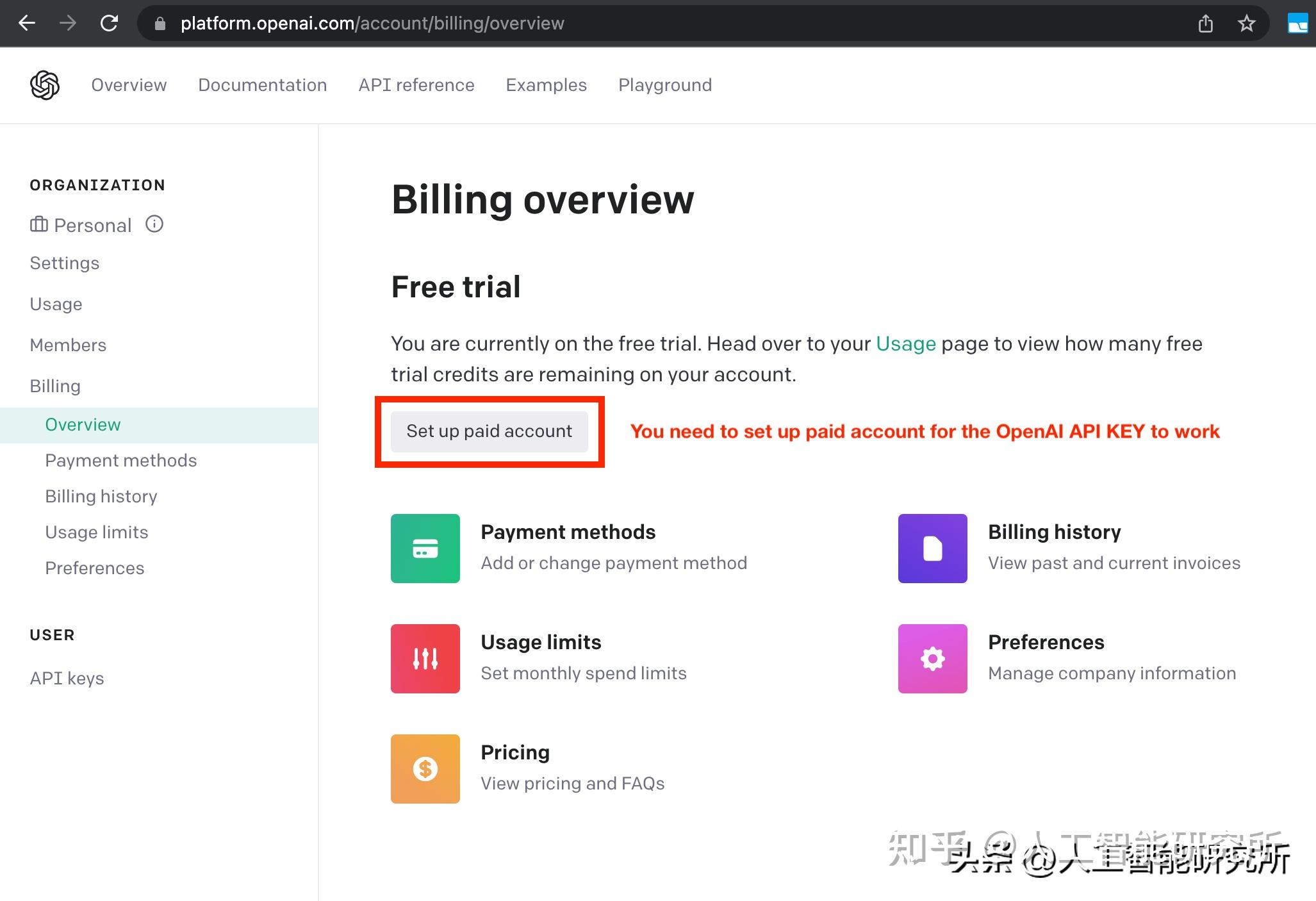
Task: Bookmark the page with the star icon
Action: (x=1246, y=24)
